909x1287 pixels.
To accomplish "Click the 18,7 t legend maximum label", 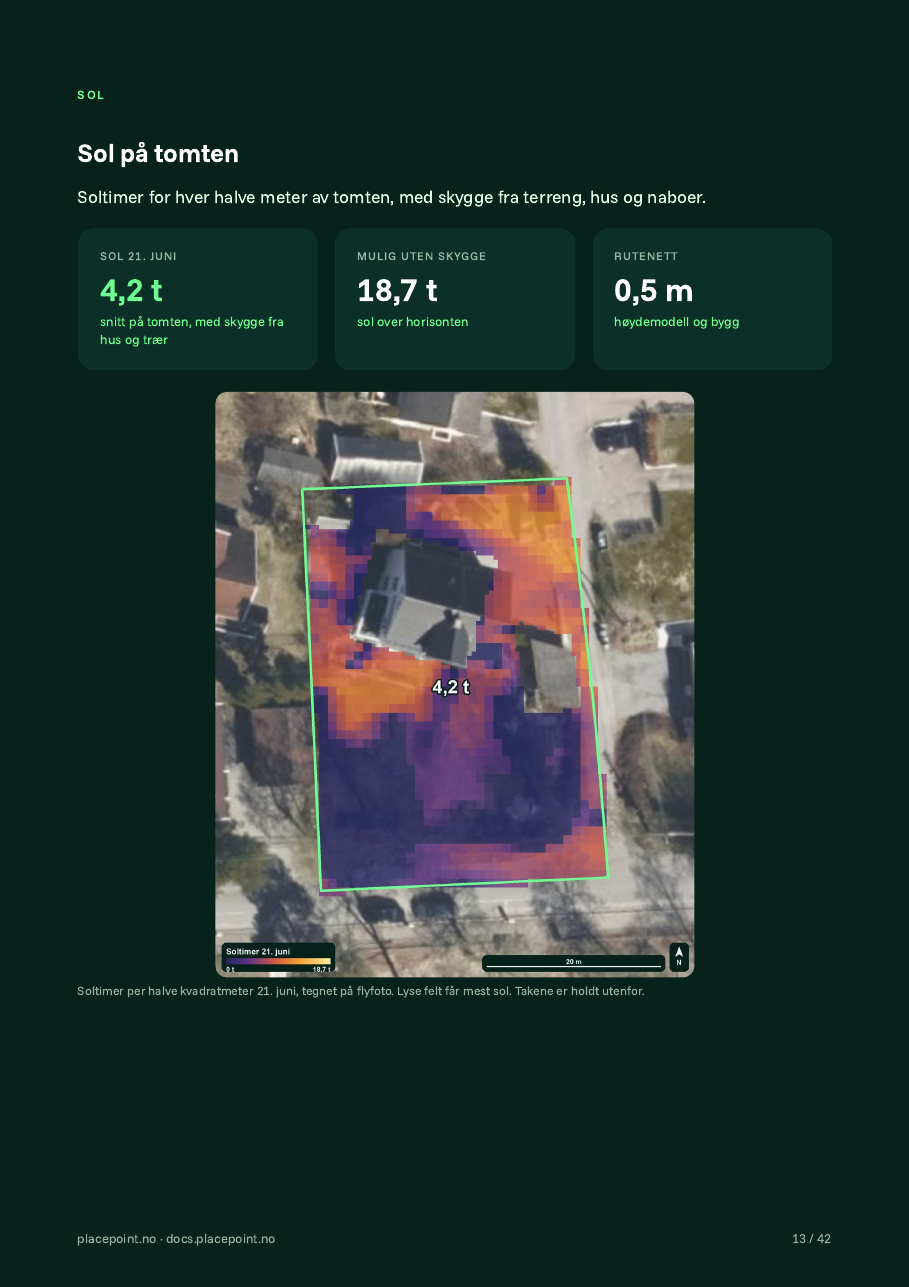I will (x=321, y=969).
